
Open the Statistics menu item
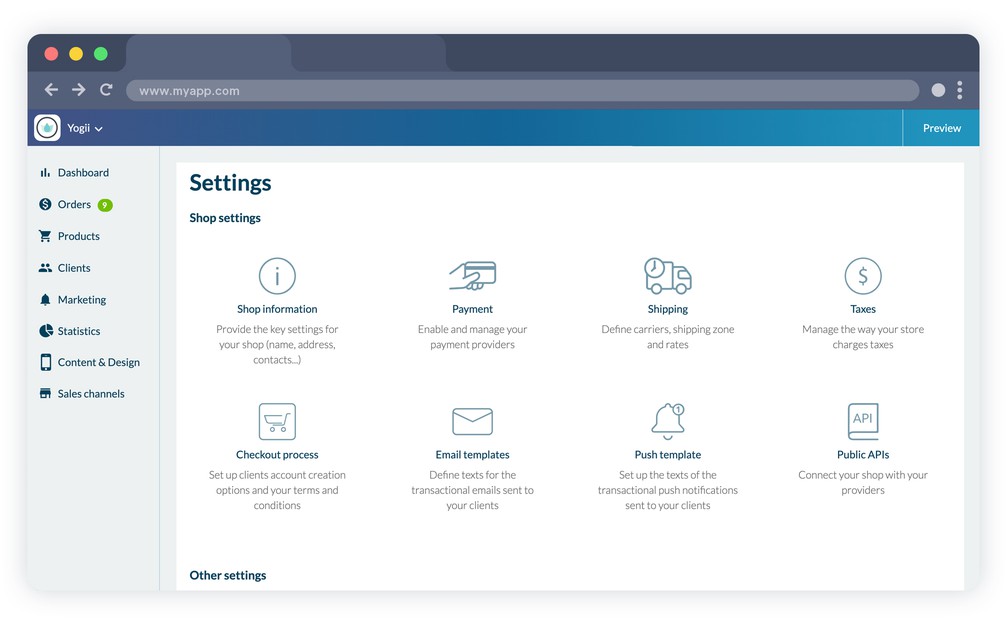point(79,331)
